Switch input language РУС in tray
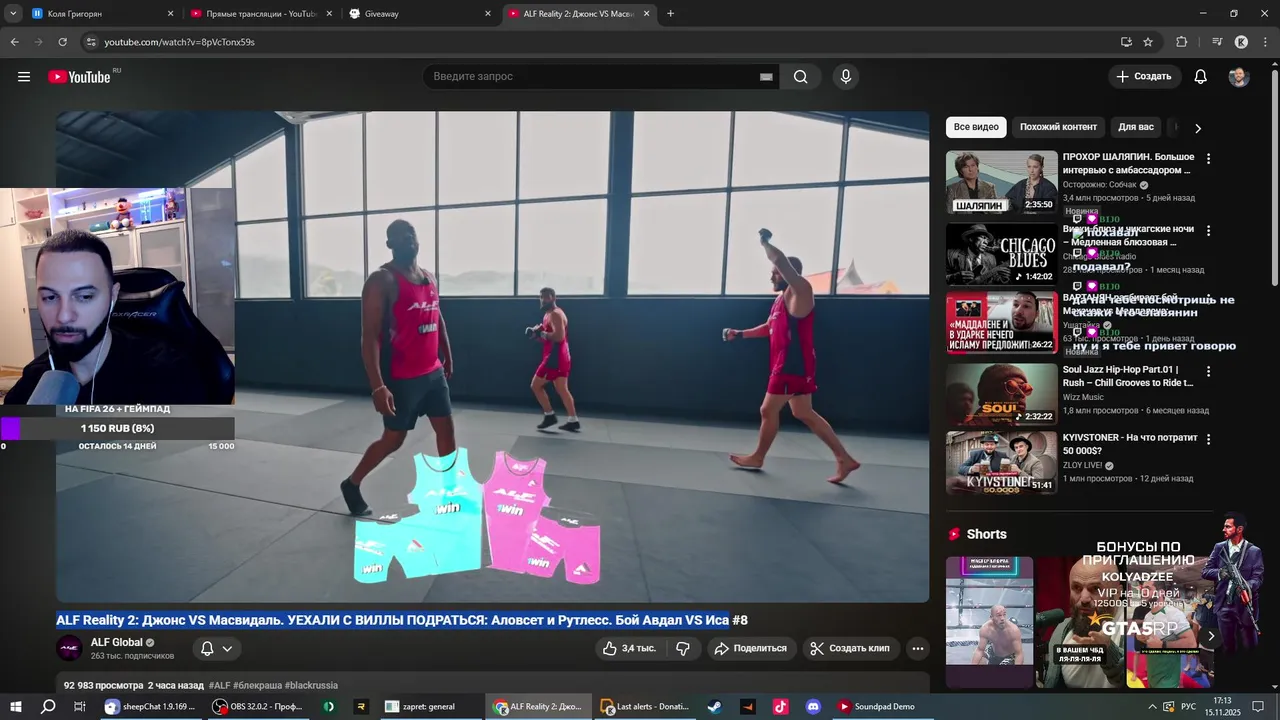 coord(1189,706)
